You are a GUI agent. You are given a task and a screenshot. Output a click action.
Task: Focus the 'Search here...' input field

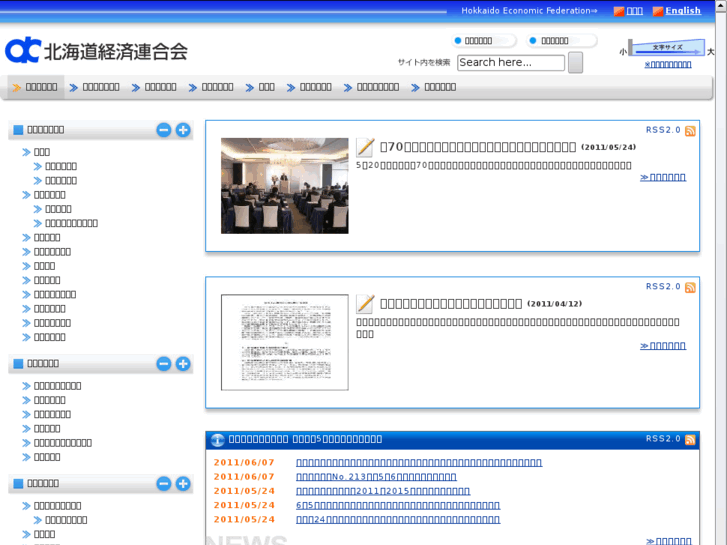[510, 63]
